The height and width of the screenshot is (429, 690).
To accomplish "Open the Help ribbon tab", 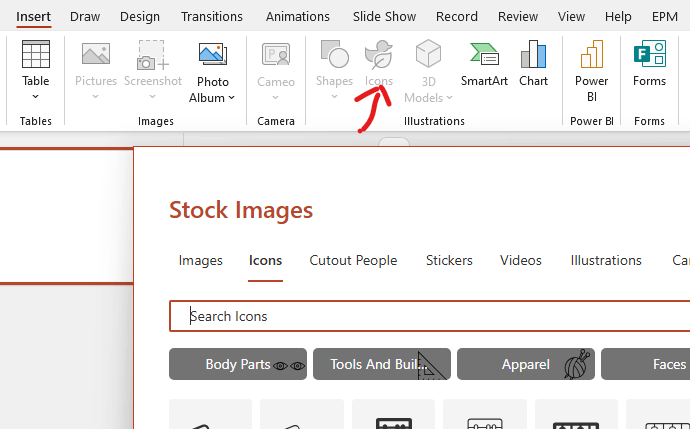I will (618, 17).
